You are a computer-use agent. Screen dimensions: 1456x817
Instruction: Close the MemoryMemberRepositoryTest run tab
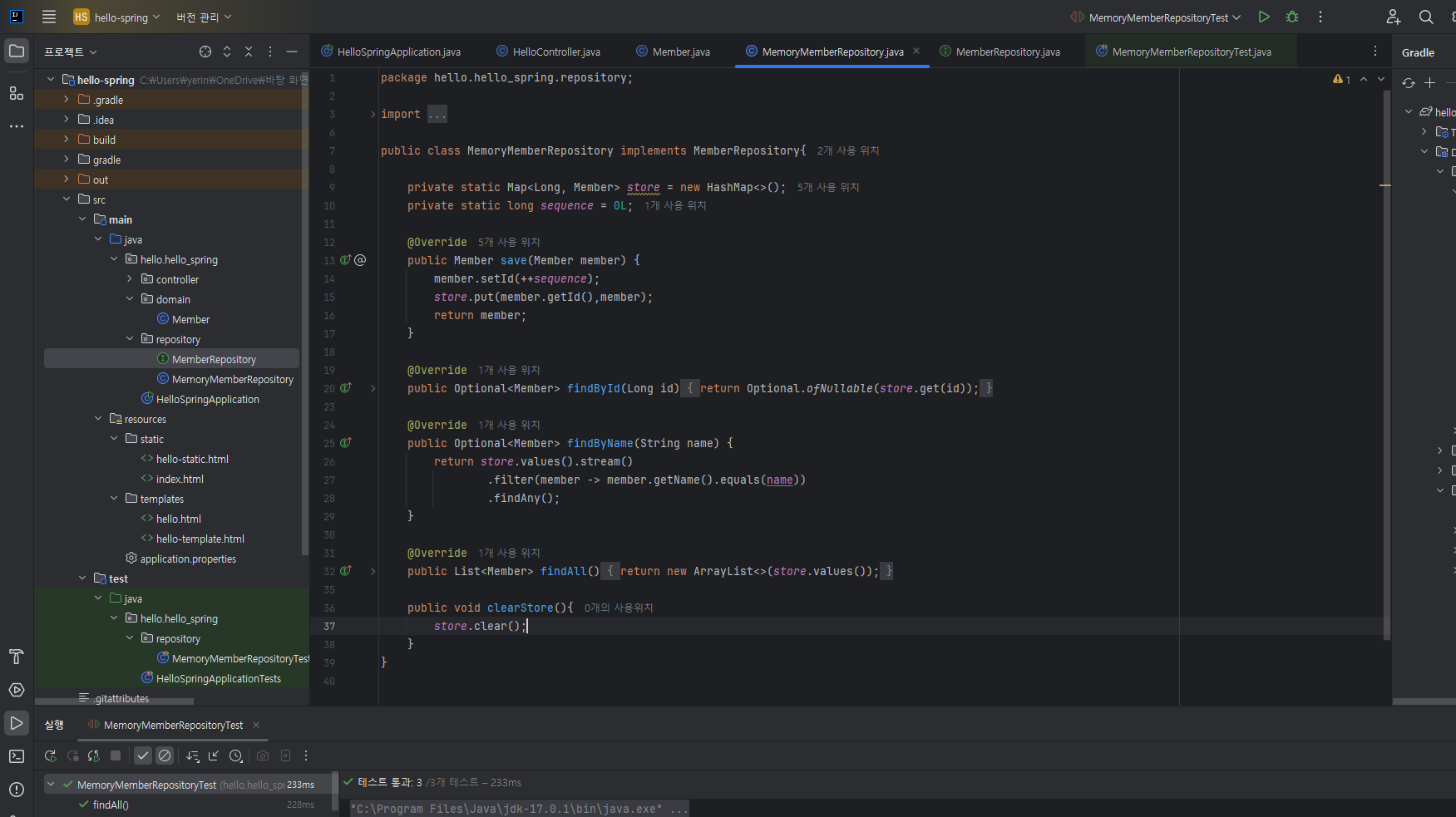coord(256,725)
